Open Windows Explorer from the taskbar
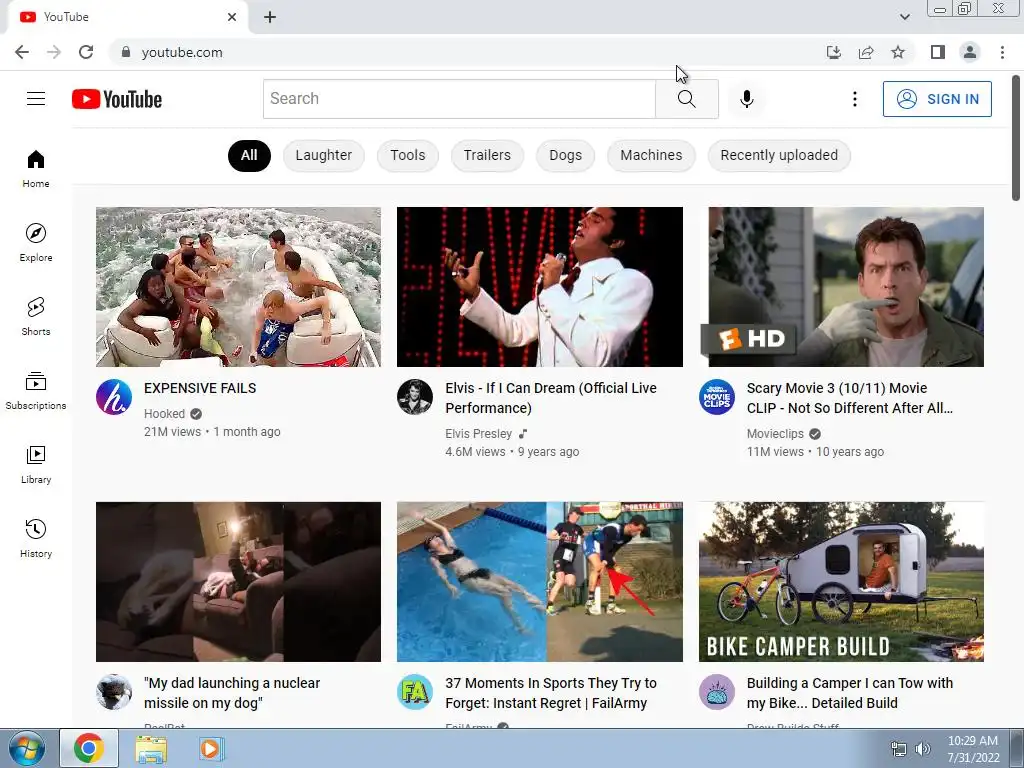The image size is (1024, 768). [x=151, y=748]
